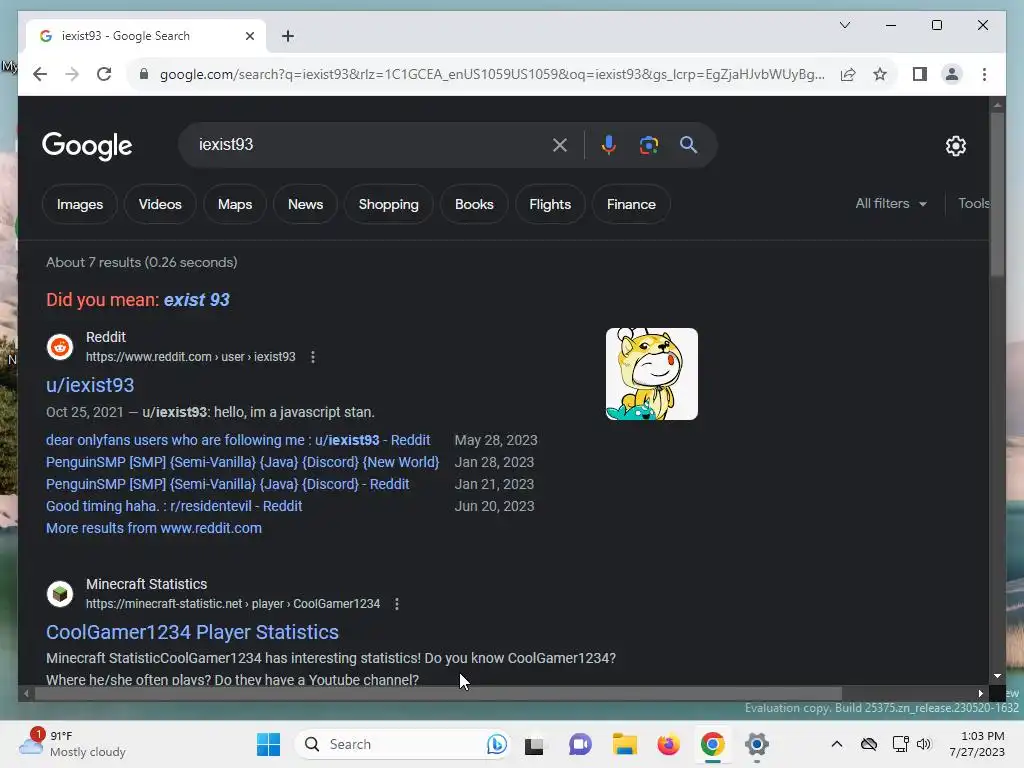Image resolution: width=1024 pixels, height=768 pixels.
Task: Switch to the Finance results filter
Action: coord(631,204)
